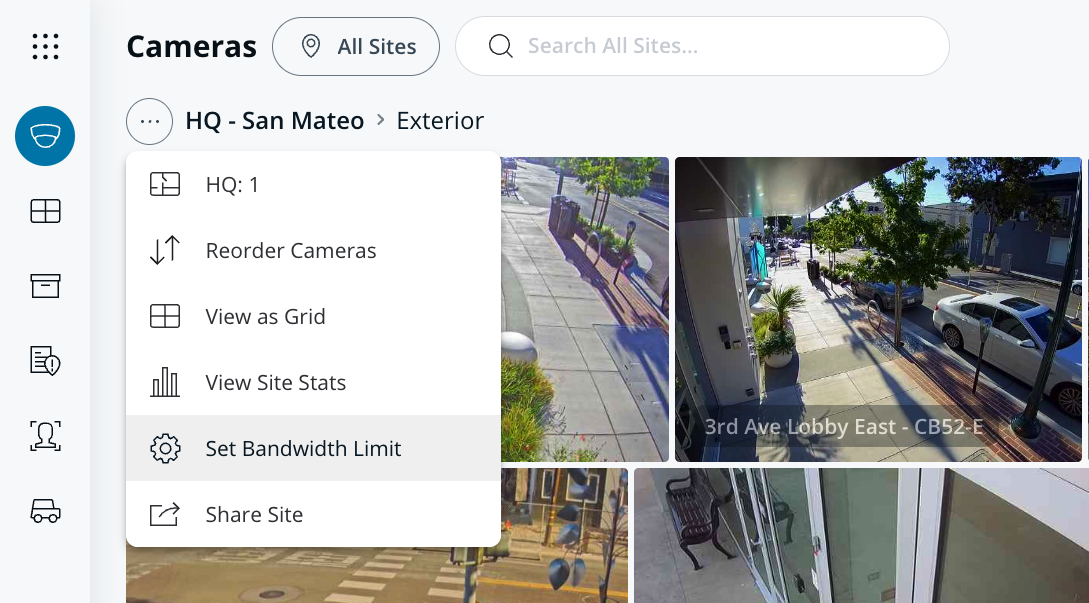Click the magnifier search icon
Viewport: 1089px width, 603px height.
500,46
